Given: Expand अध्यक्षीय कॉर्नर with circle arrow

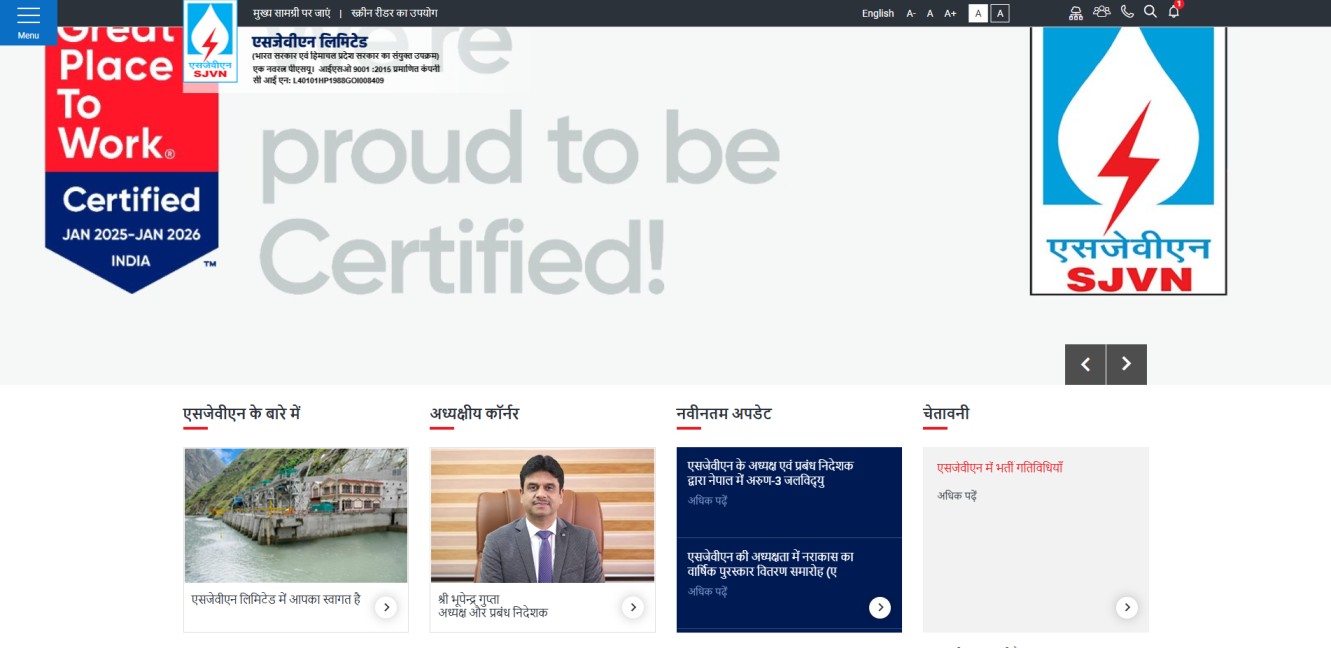Looking at the screenshot, I should pos(632,606).
